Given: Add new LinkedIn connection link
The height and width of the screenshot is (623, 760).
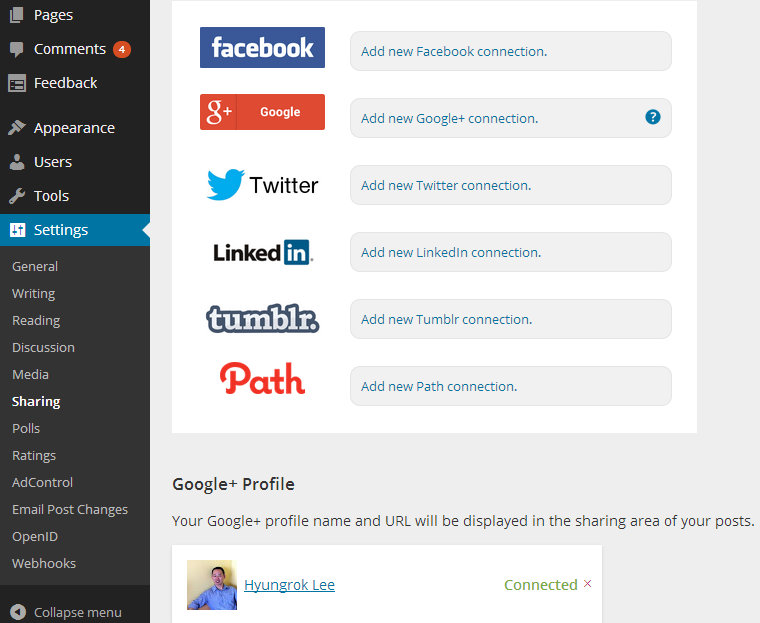Looking at the screenshot, I should coord(450,252).
